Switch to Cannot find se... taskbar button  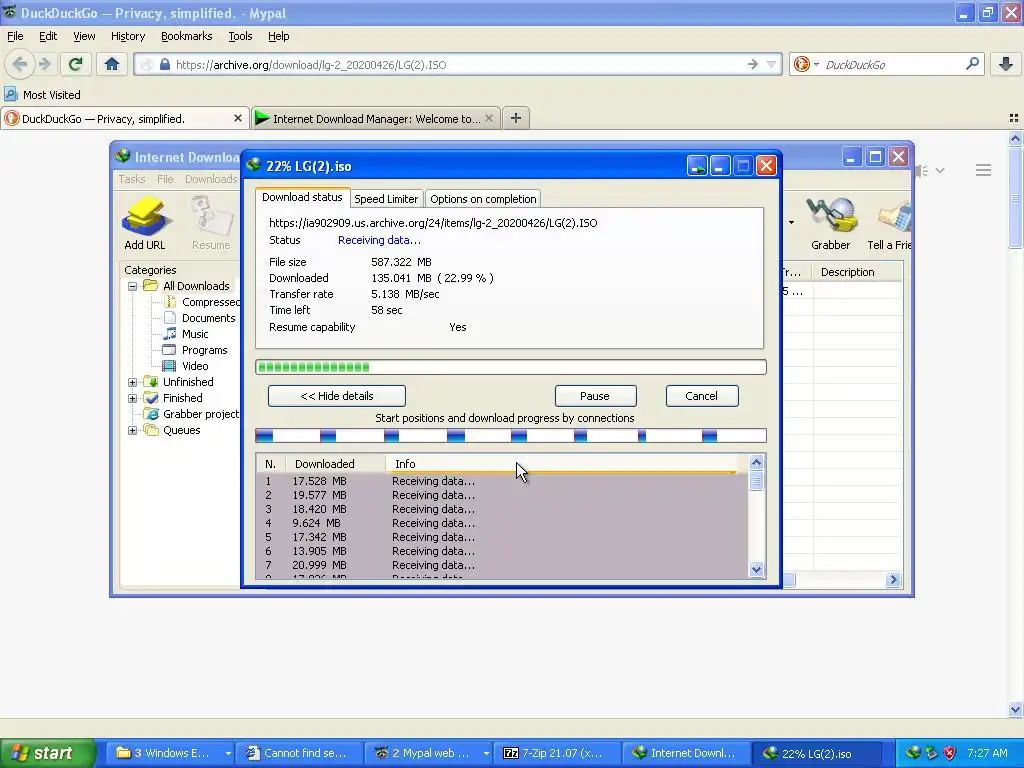tap(297, 753)
